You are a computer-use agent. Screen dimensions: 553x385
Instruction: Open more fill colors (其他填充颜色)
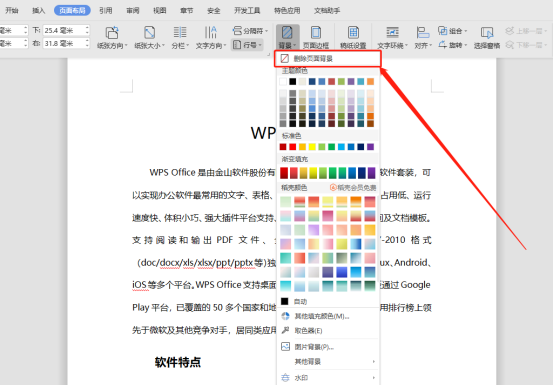click(322, 316)
